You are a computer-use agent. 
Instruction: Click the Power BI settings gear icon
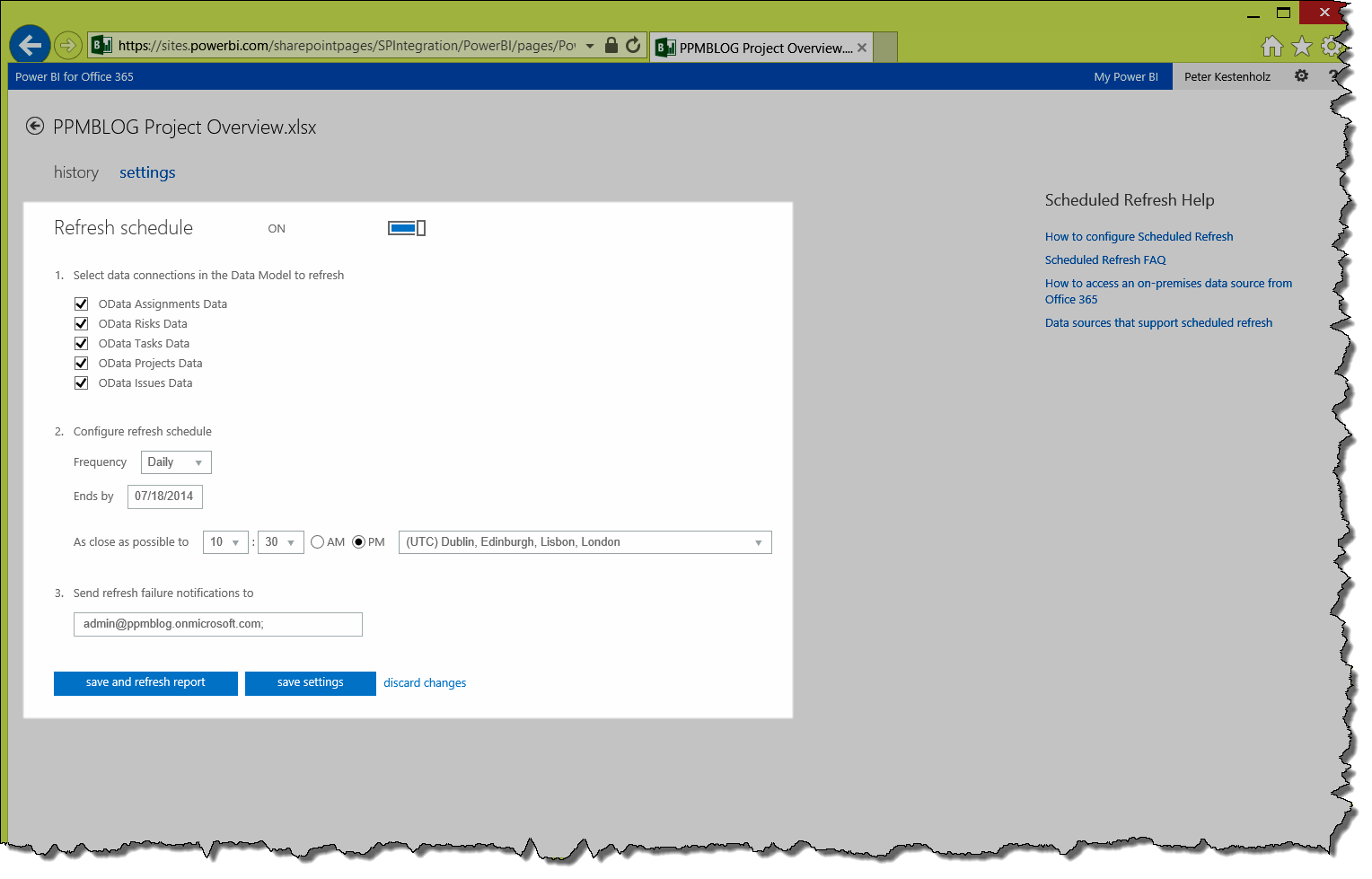coord(1301,76)
